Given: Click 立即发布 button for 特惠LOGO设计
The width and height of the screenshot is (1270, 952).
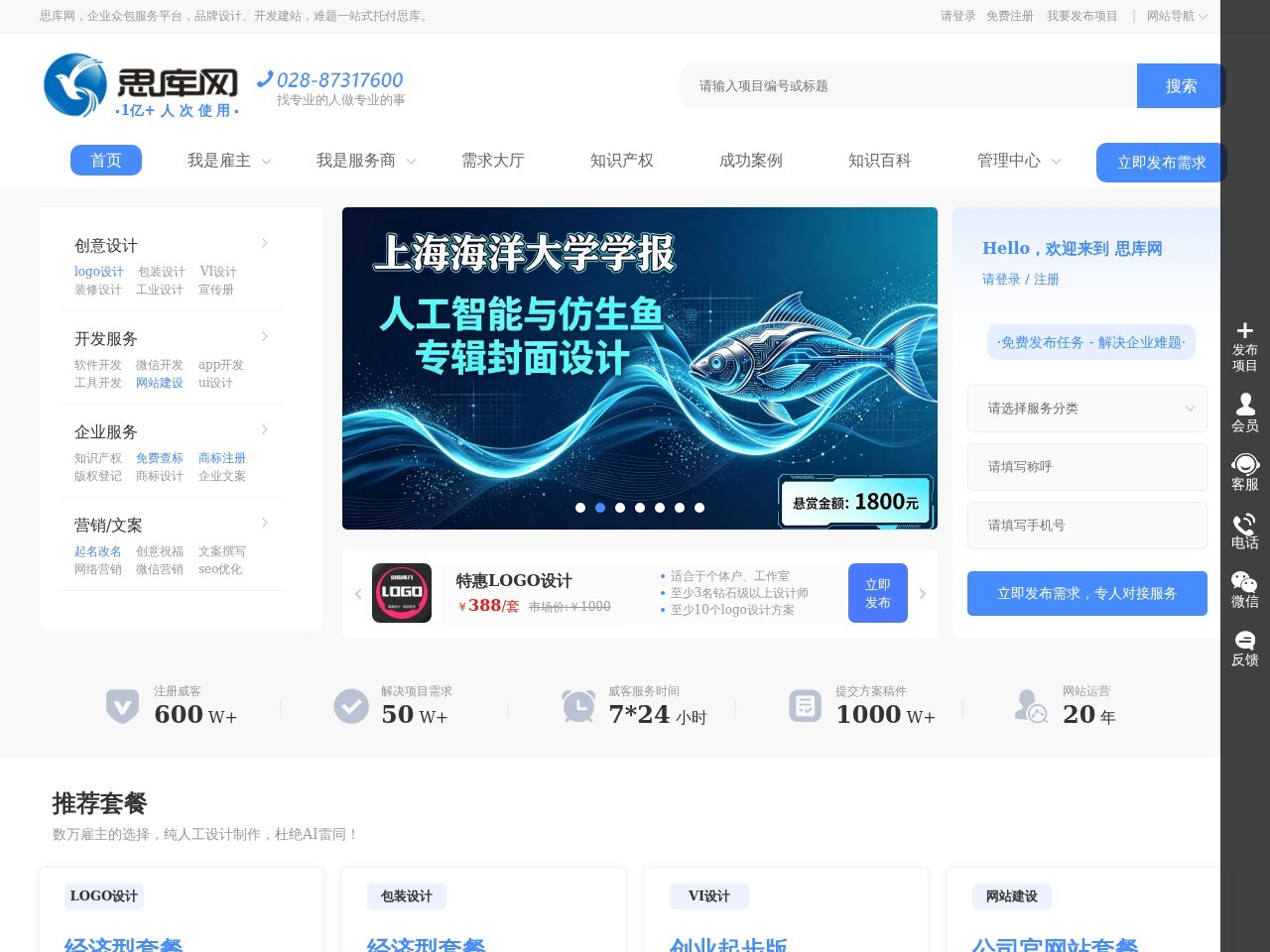Looking at the screenshot, I should [878, 593].
